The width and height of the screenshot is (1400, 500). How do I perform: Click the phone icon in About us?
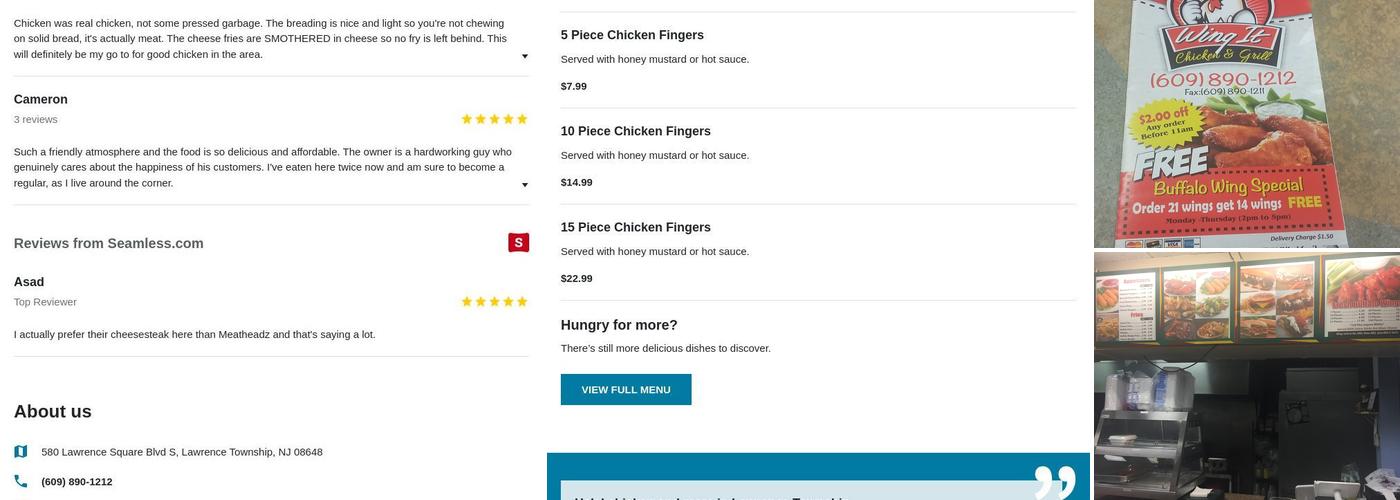click(21, 482)
